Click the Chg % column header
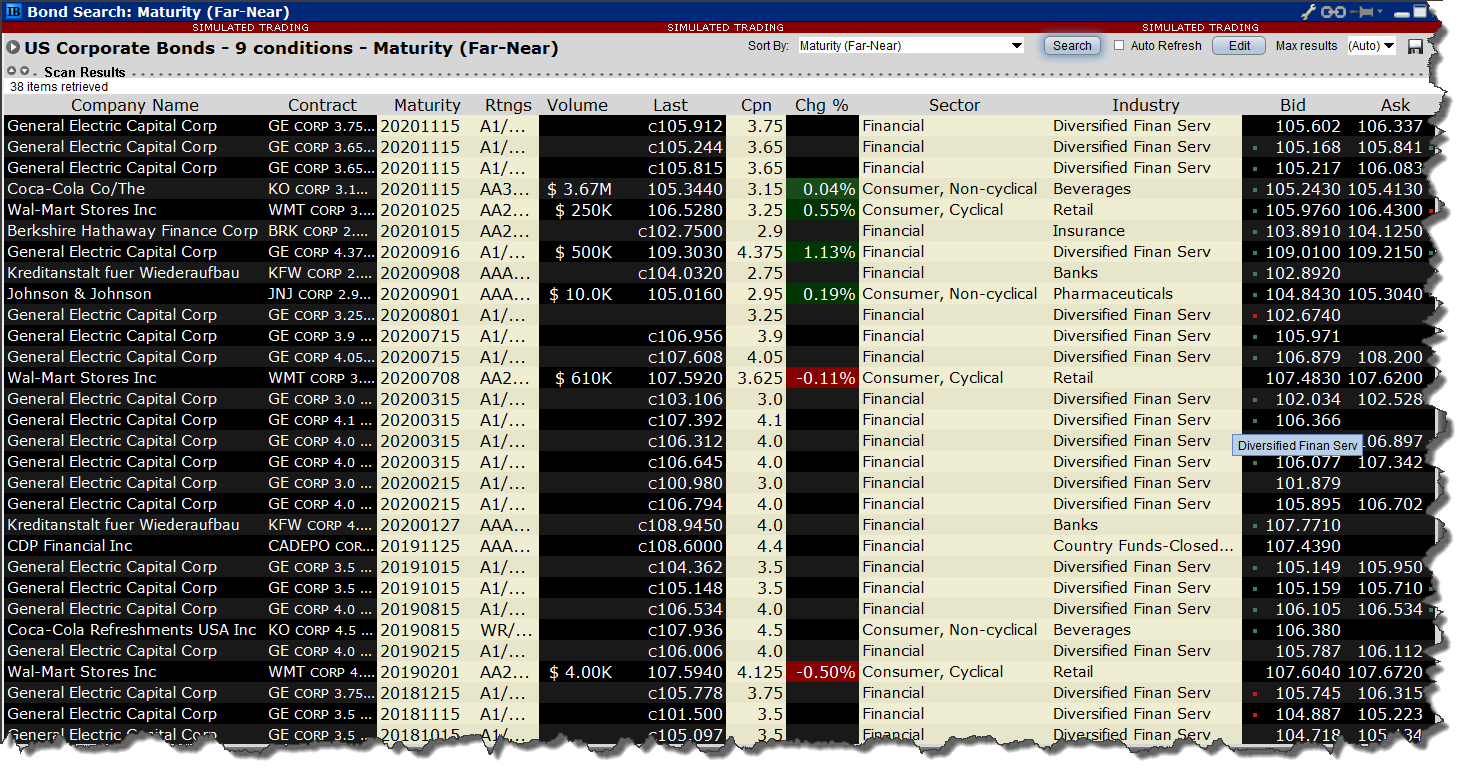 [821, 105]
